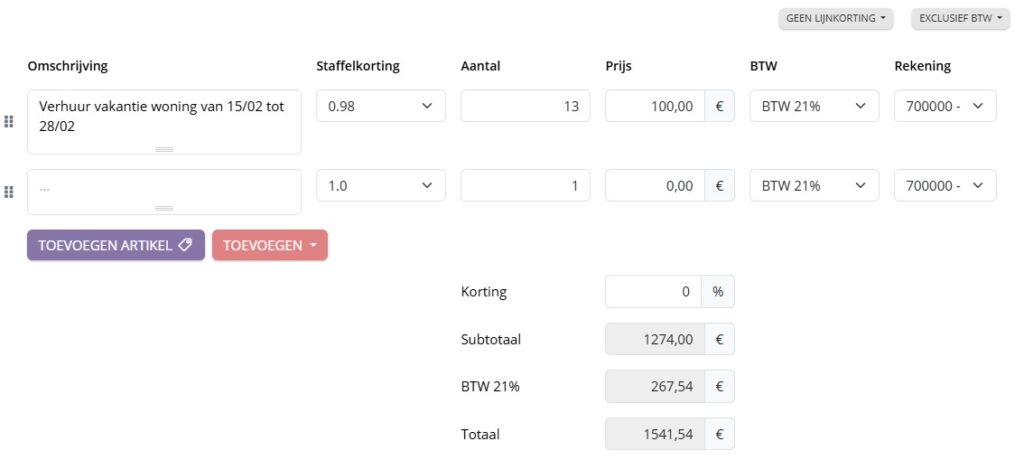Click the euro sign beside the first price
Image resolution: width=1024 pixels, height=460 pixels.
click(x=719, y=106)
